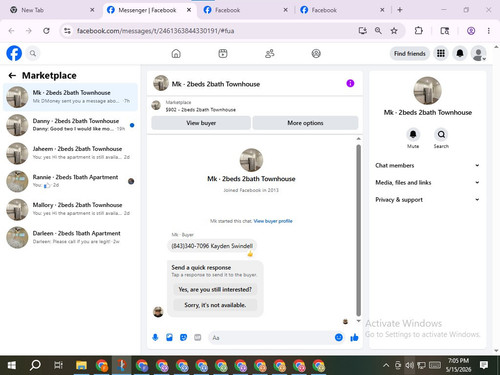Open the apps grid menu icon
Image resolution: width=500 pixels, height=375 pixels.
pos(441,53)
